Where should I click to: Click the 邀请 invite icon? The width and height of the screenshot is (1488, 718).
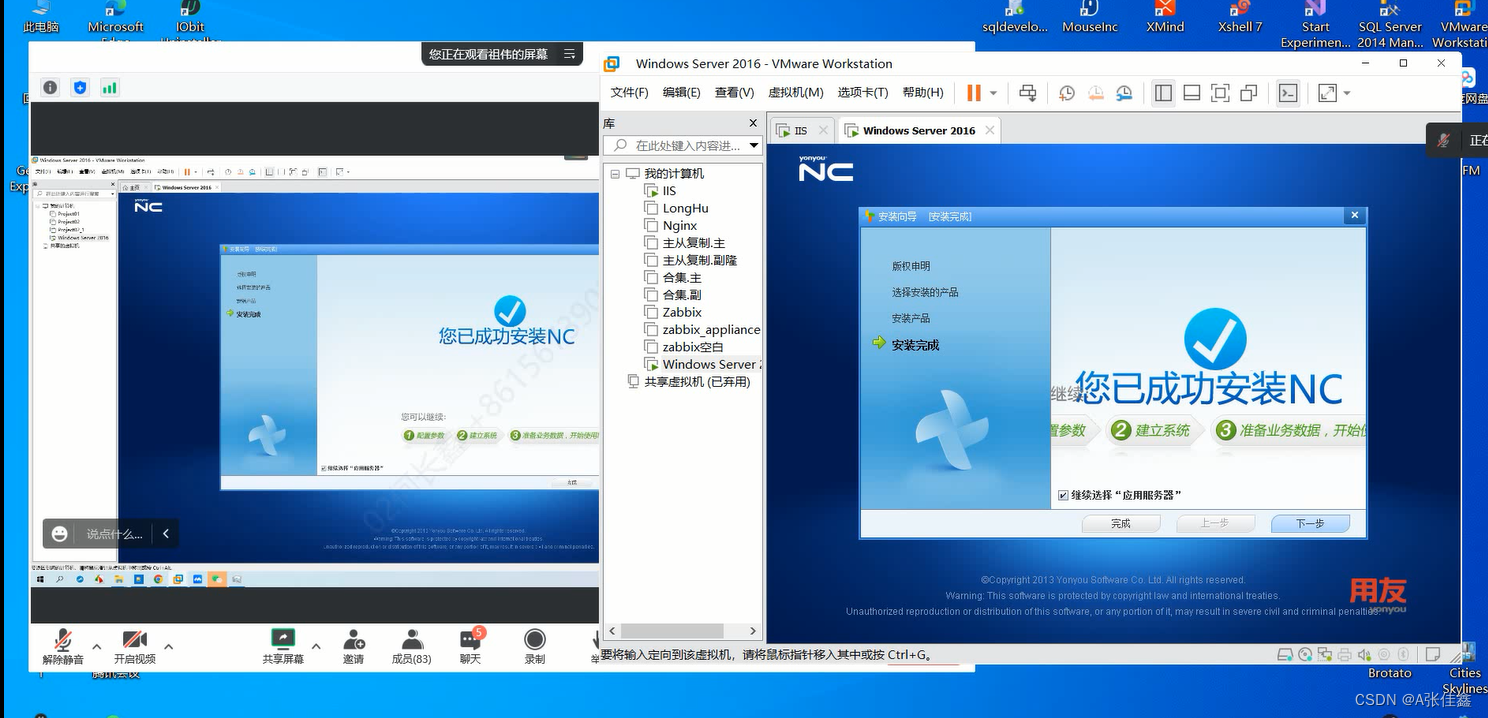(353, 640)
